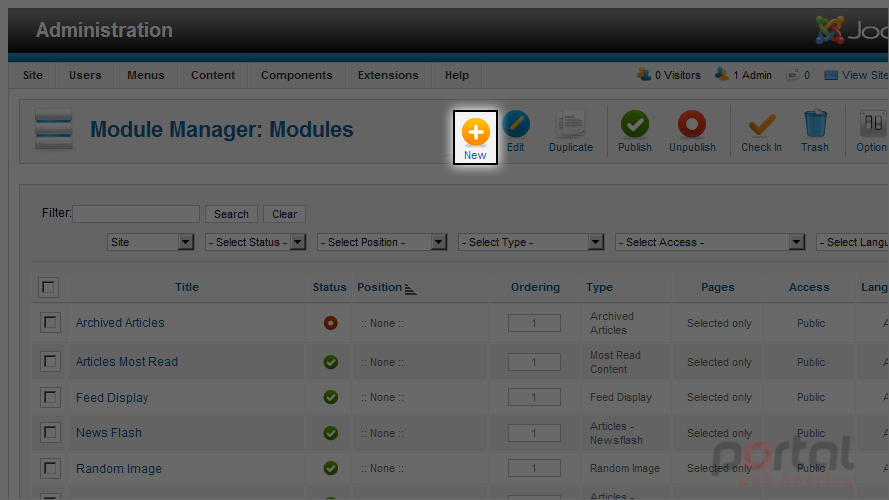Open the Random Image module link
Screen dimensions: 889x500
point(119,469)
